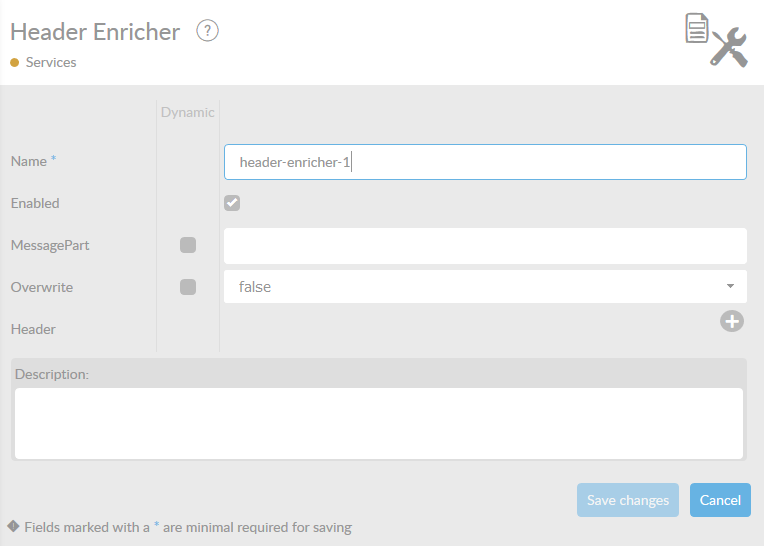Open the Overwrite dropdown showing false
This screenshot has width=764, height=546.
pyautogui.click(x=485, y=287)
